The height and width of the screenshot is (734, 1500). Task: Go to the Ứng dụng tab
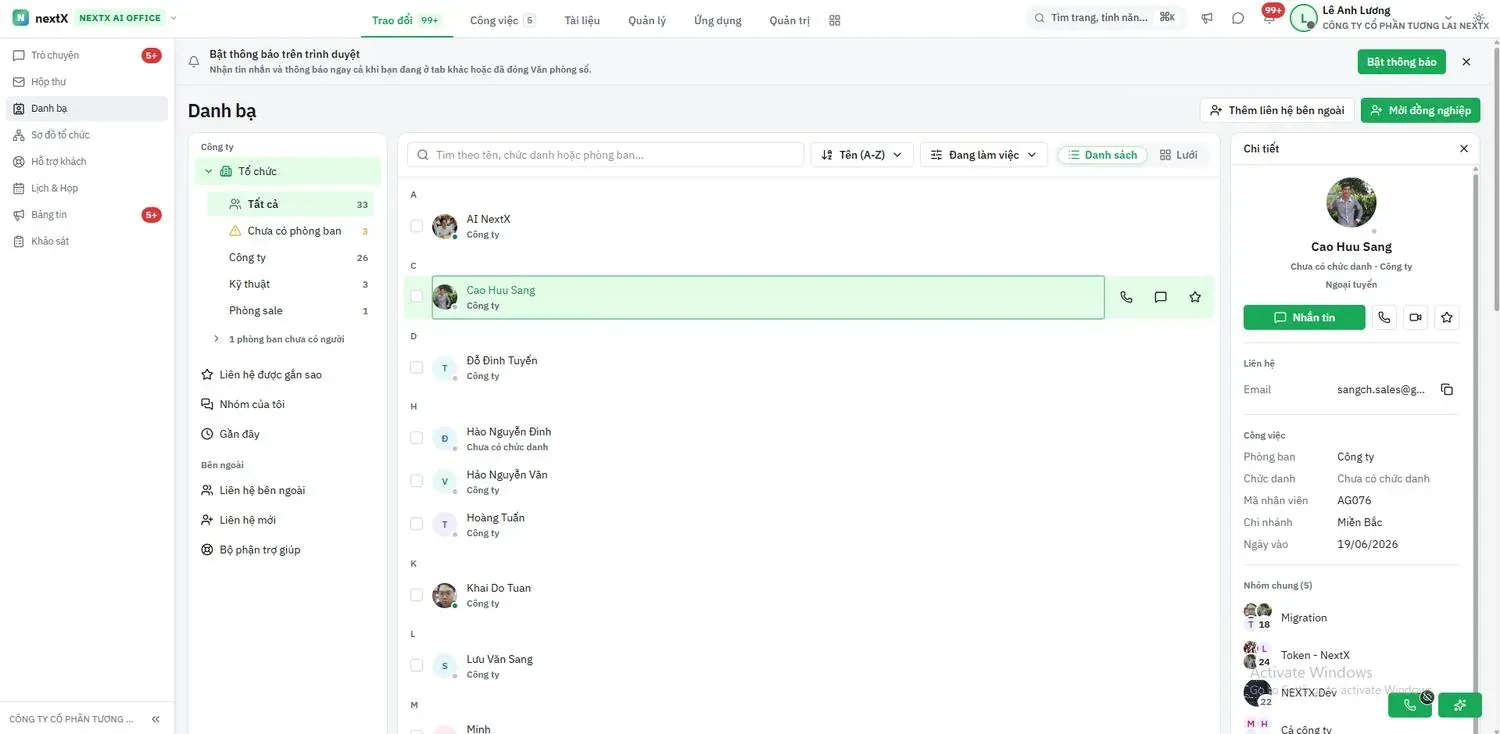[x=717, y=20]
